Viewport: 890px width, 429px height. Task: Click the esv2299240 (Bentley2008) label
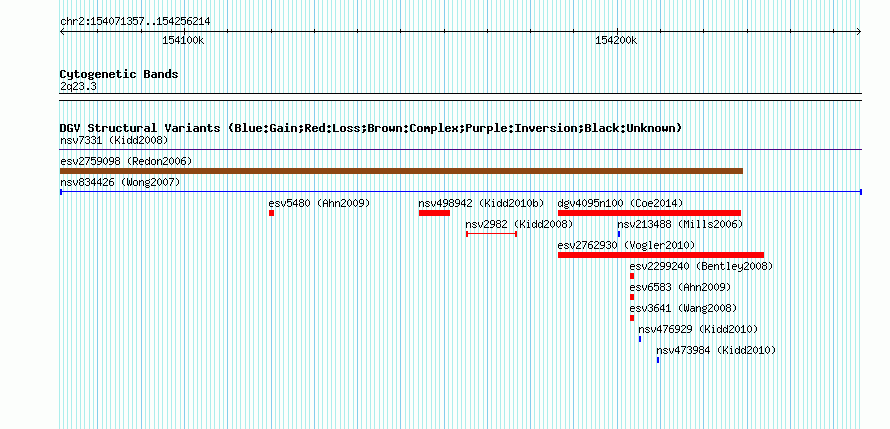click(701, 266)
